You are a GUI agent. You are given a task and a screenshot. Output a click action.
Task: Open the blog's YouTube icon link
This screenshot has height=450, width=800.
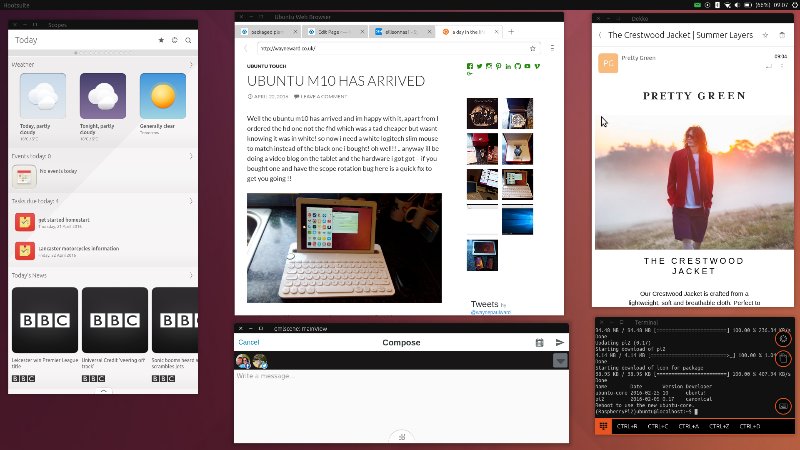click(527, 66)
